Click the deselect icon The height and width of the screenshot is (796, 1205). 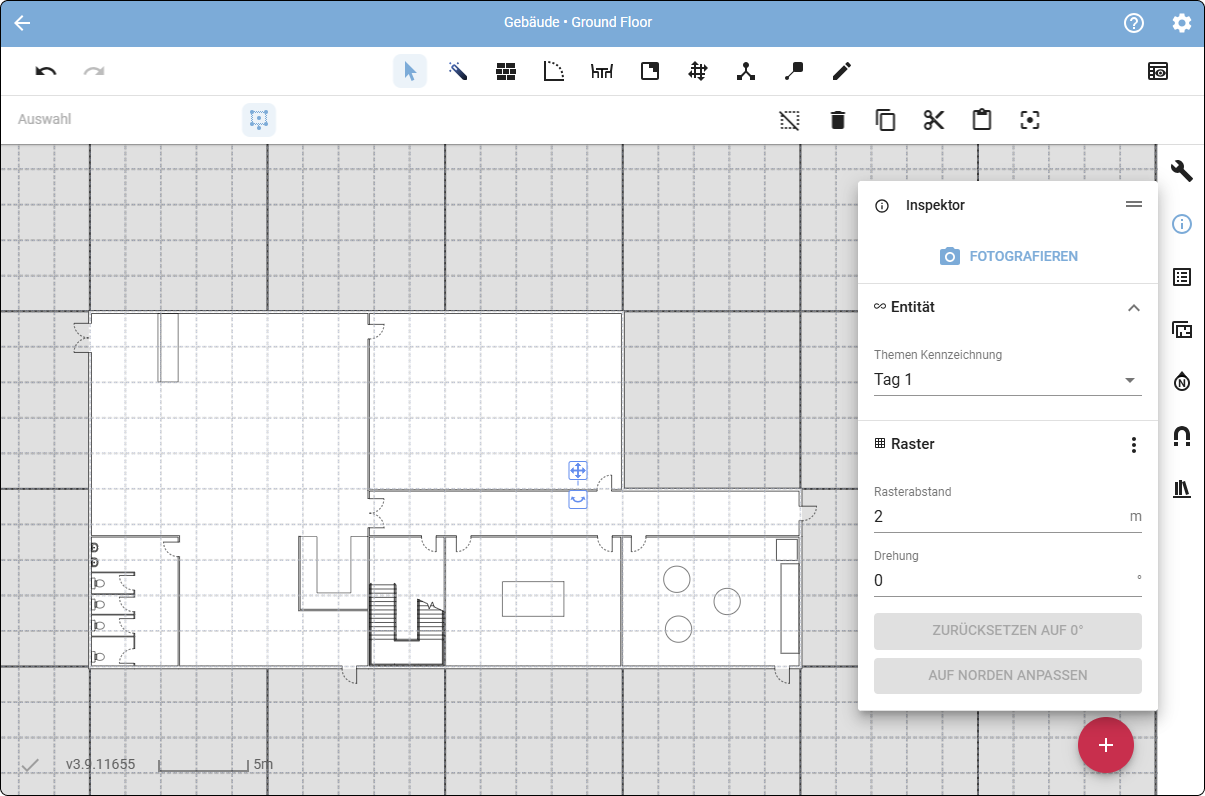790,120
